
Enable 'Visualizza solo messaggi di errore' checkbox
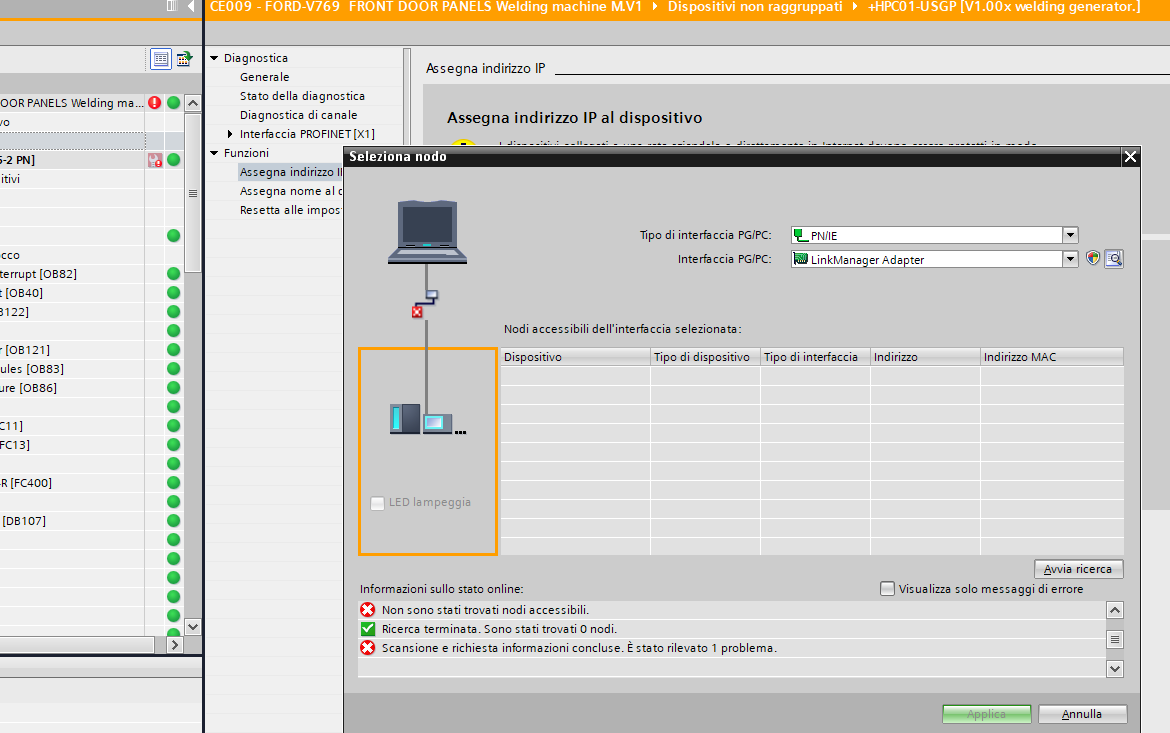click(887, 589)
